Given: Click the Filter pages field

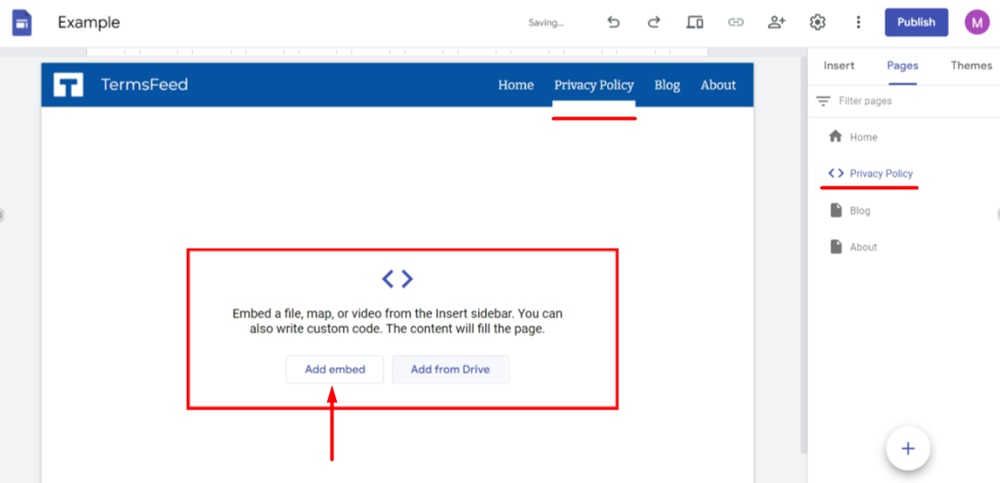Looking at the screenshot, I should 903,101.
